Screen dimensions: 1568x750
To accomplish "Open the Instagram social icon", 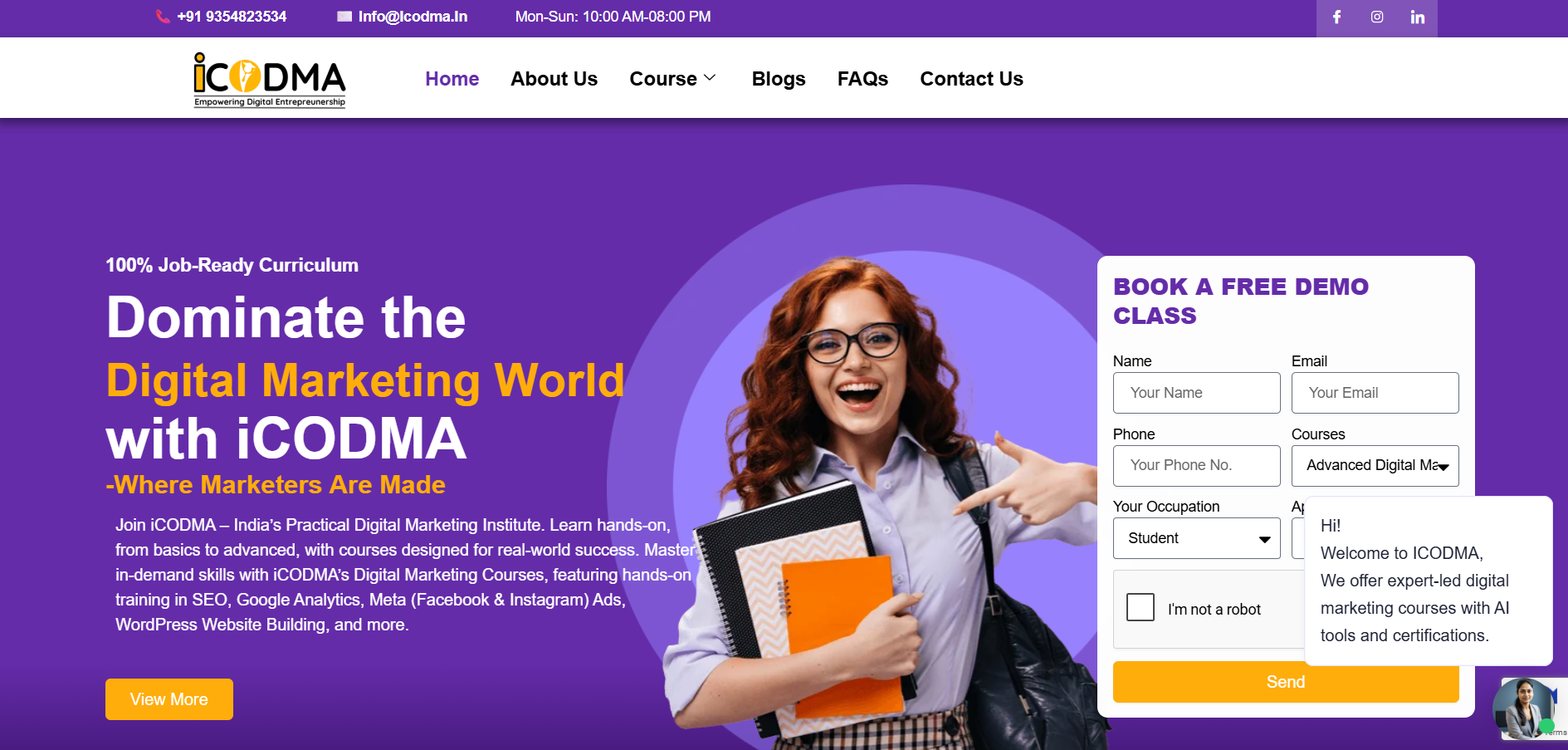I will [1377, 17].
